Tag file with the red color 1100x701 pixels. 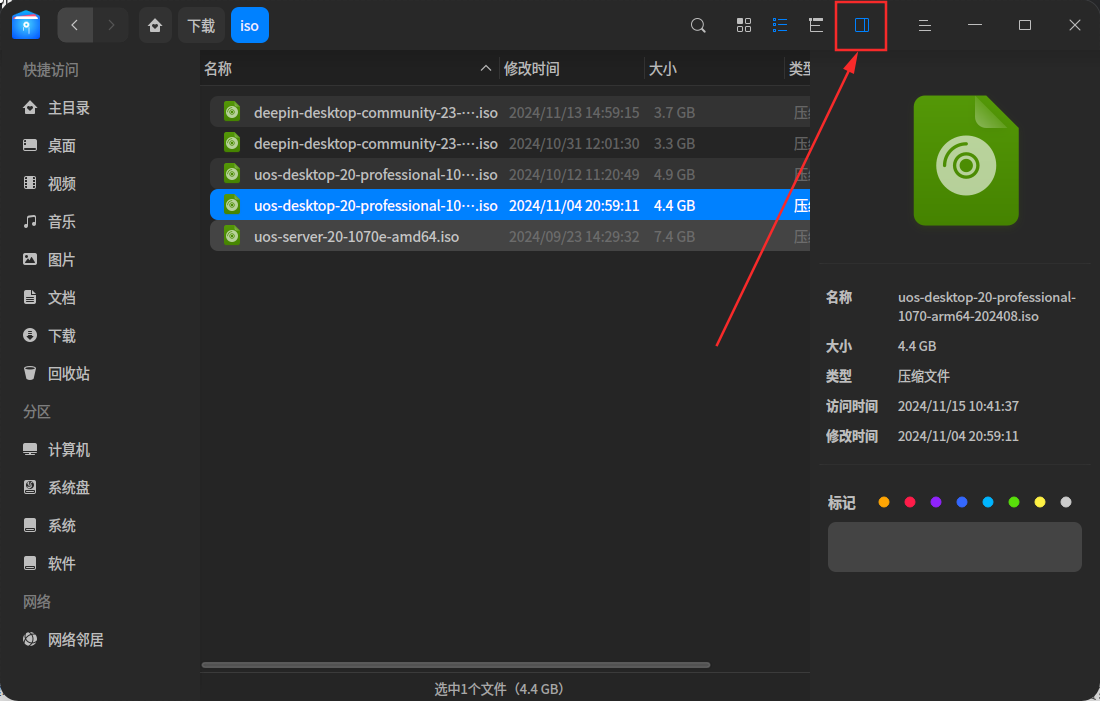click(910, 502)
